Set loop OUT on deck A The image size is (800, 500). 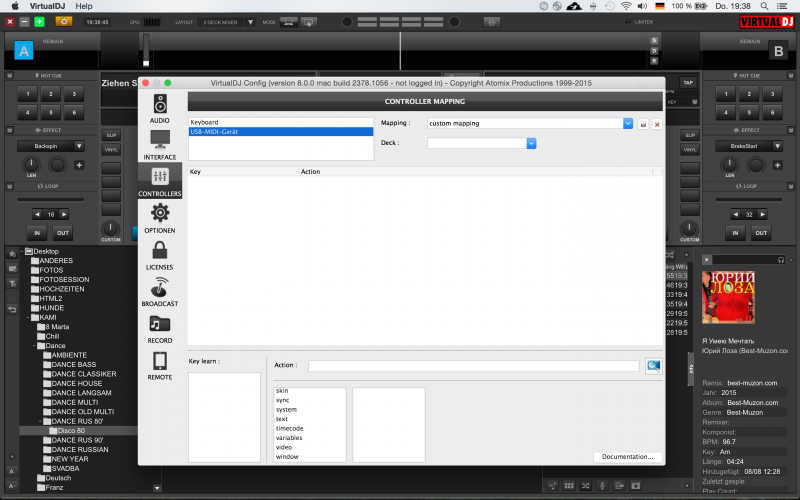pos(63,233)
